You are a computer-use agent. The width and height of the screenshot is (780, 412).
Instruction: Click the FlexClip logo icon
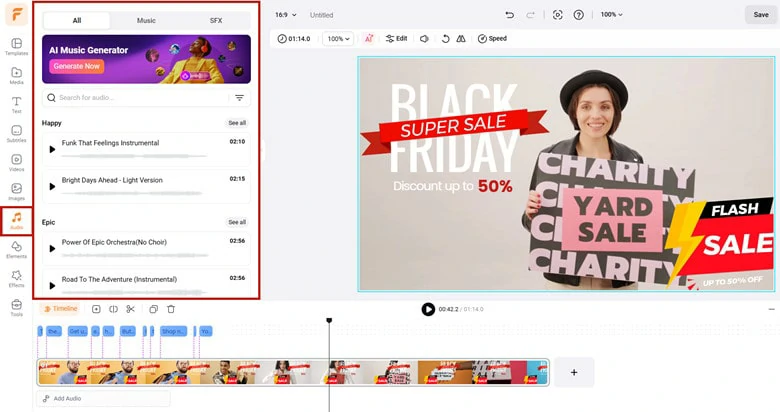(16, 14)
